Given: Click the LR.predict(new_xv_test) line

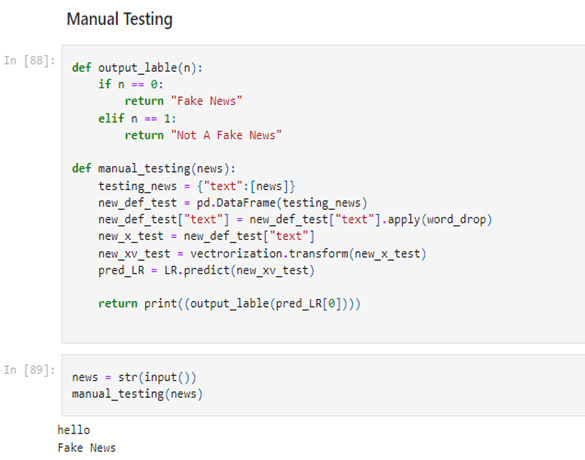Looking at the screenshot, I should point(207,270).
